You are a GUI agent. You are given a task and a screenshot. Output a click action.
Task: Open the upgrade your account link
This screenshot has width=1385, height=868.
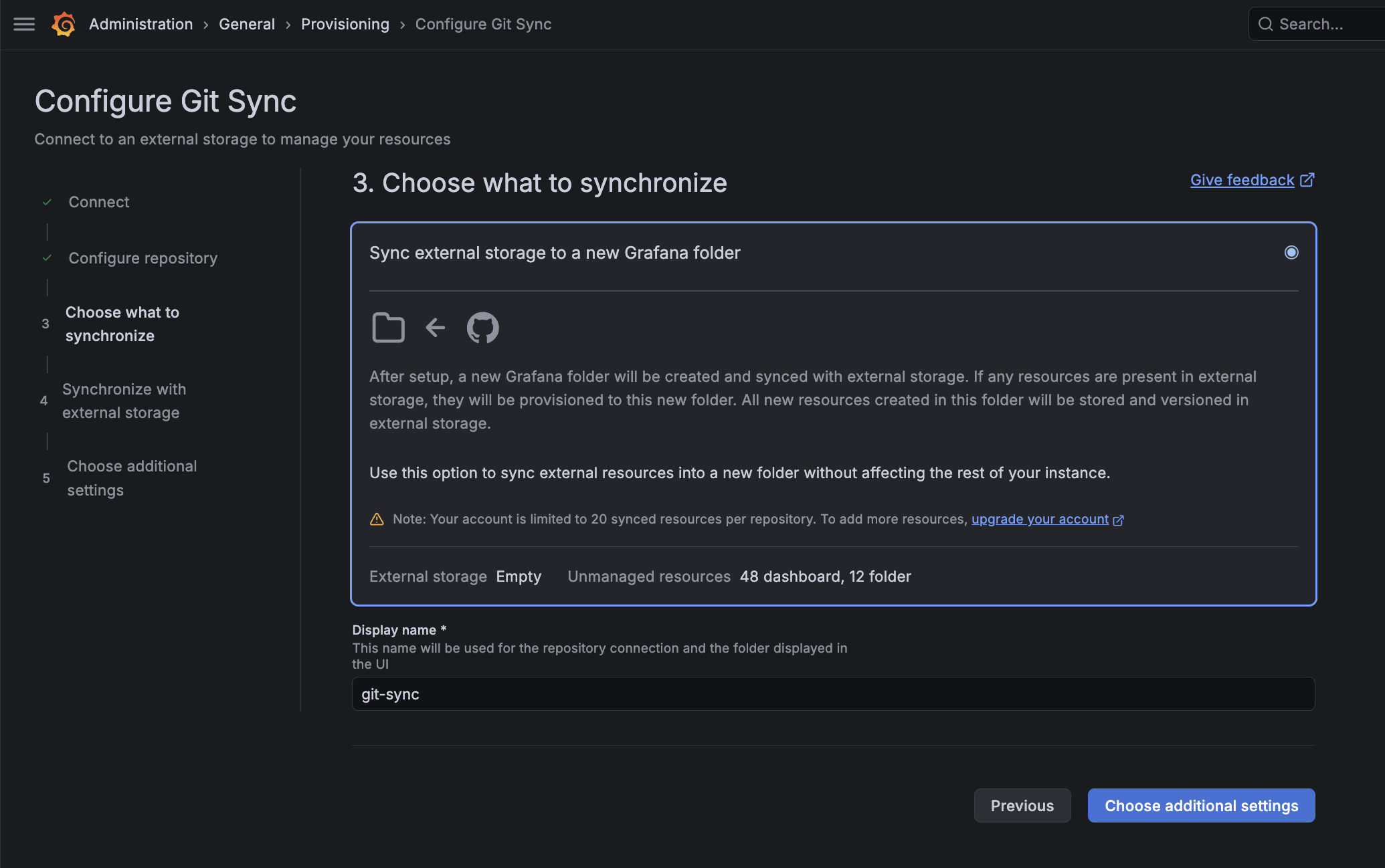[1040, 520]
